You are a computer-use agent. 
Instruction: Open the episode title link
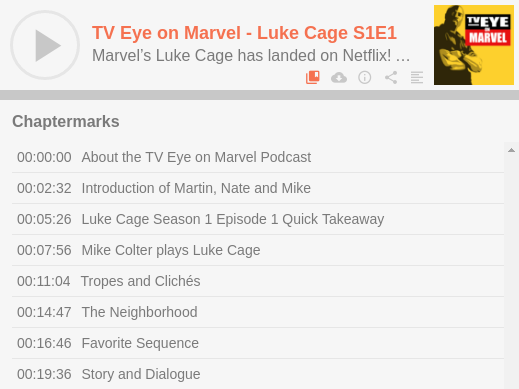click(x=244, y=33)
